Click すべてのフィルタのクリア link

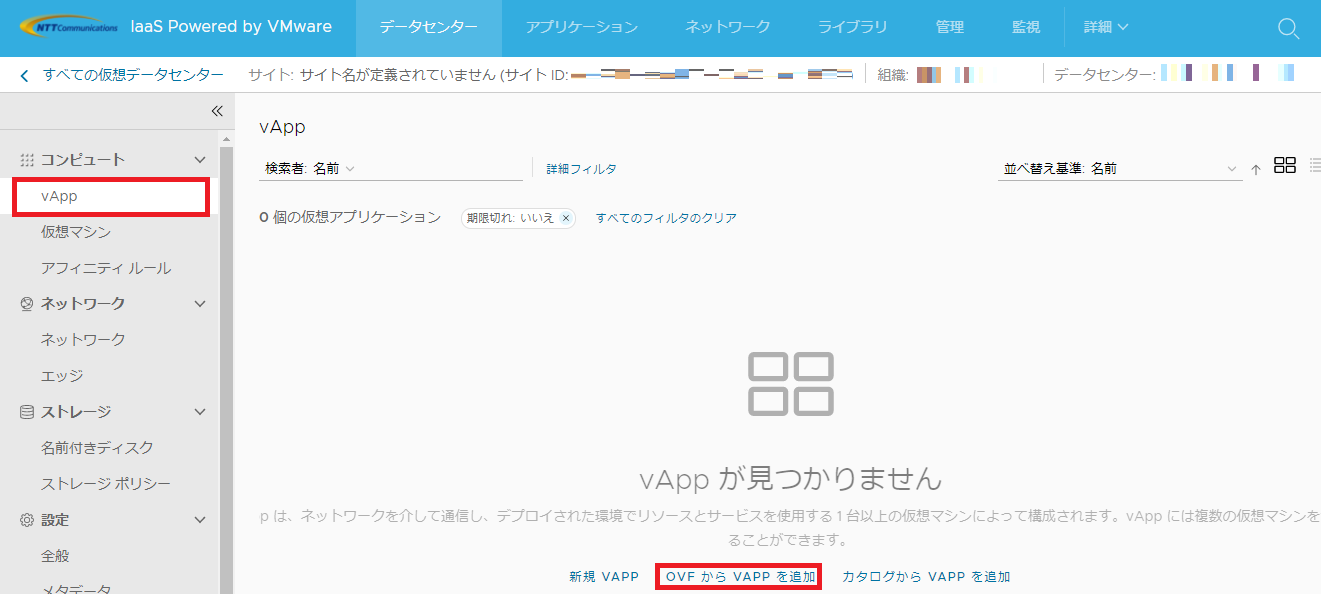(x=666, y=218)
